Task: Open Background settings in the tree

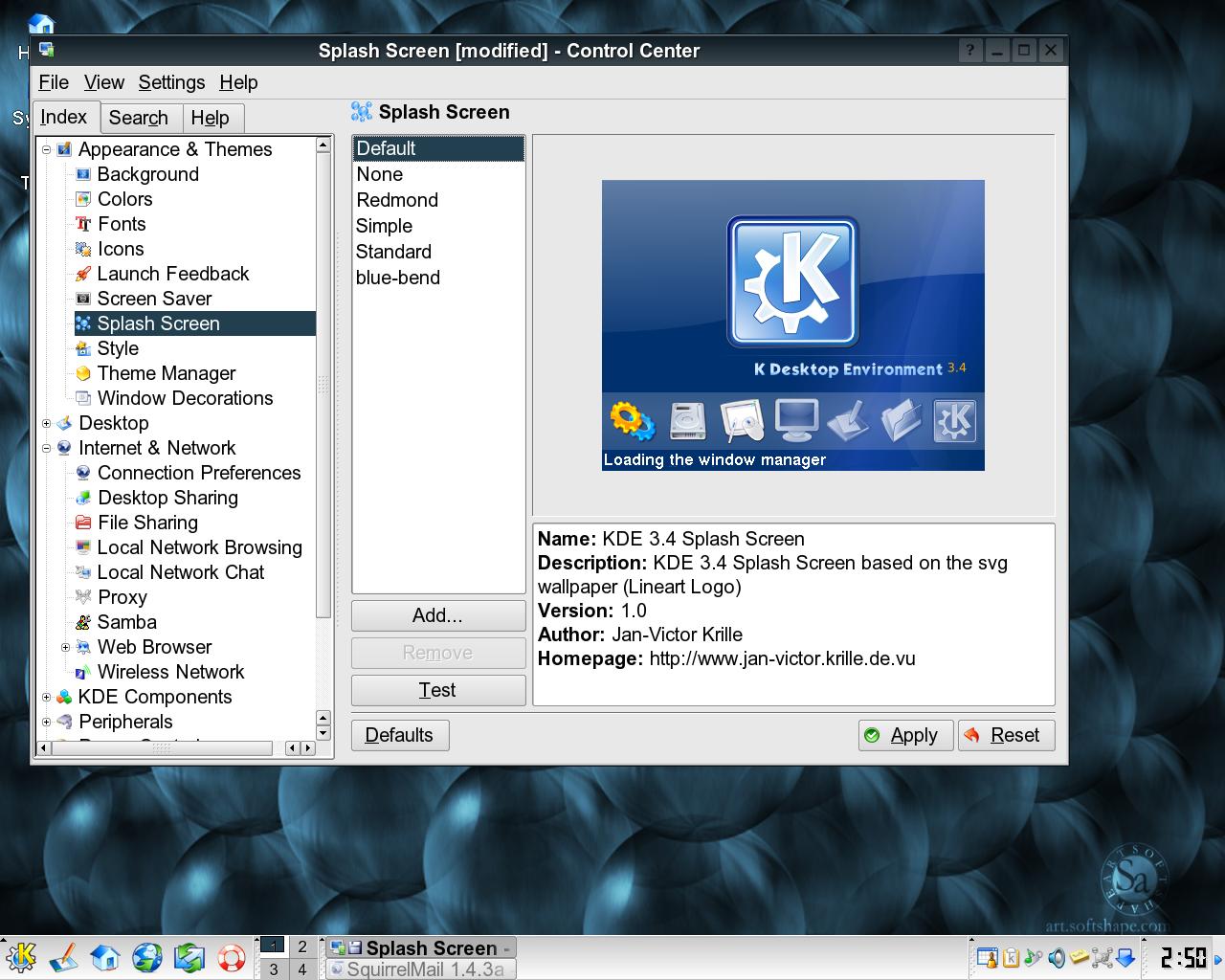Action: click(147, 174)
